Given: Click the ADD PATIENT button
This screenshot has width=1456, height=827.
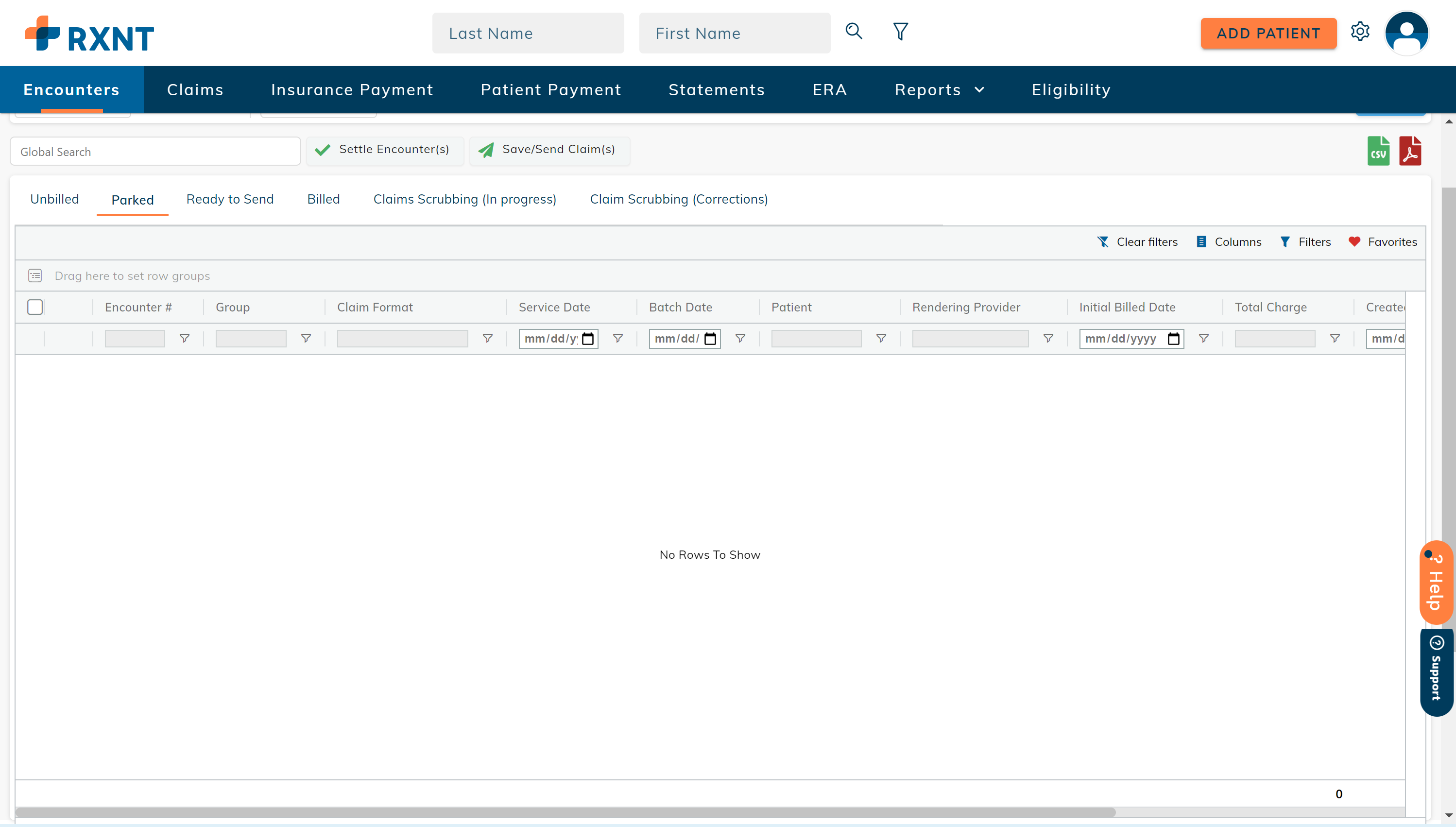Looking at the screenshot, I should point(1268,34).
